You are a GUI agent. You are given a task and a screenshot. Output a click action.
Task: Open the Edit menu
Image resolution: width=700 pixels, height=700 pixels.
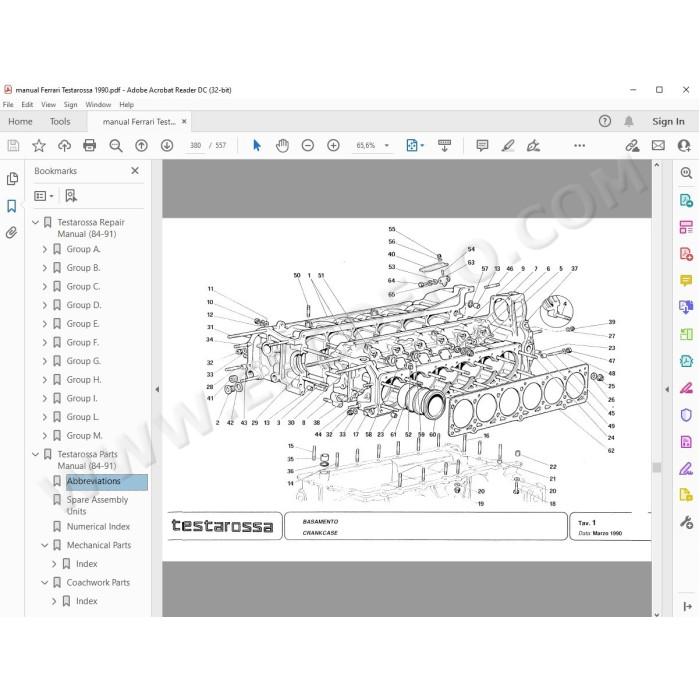click(27, 104)
